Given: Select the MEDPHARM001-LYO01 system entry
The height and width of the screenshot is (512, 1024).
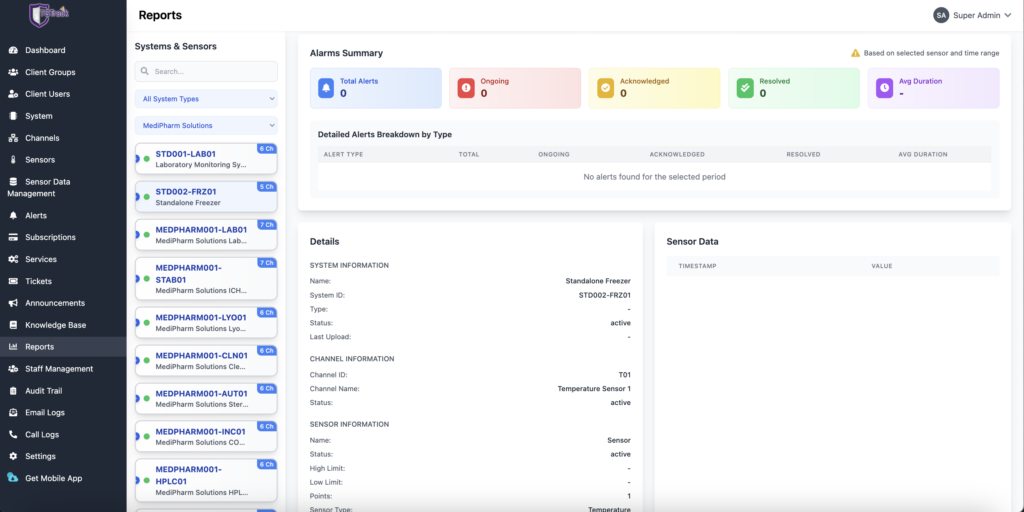Looking at the screenshot, I should coord(205,322).
